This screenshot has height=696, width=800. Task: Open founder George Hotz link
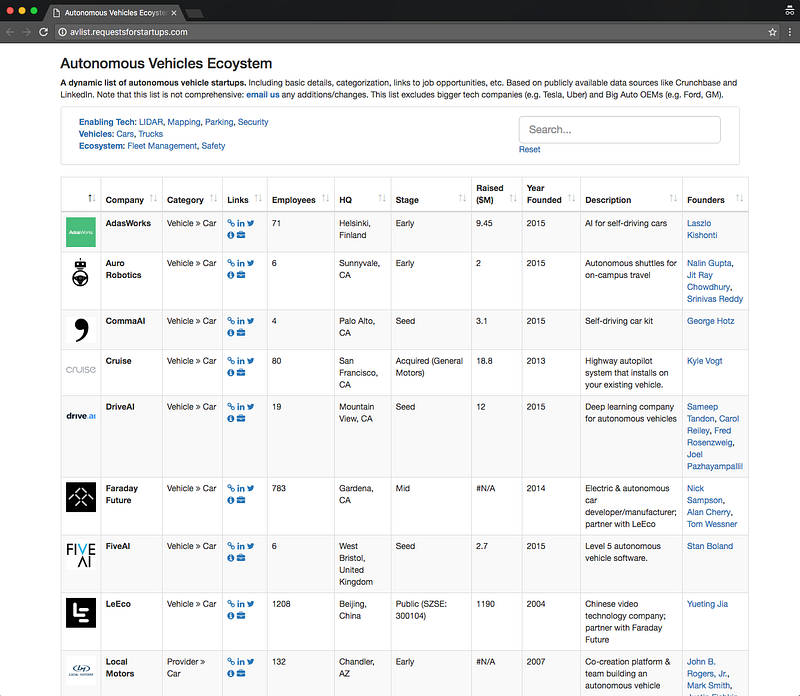coord(710,322)
